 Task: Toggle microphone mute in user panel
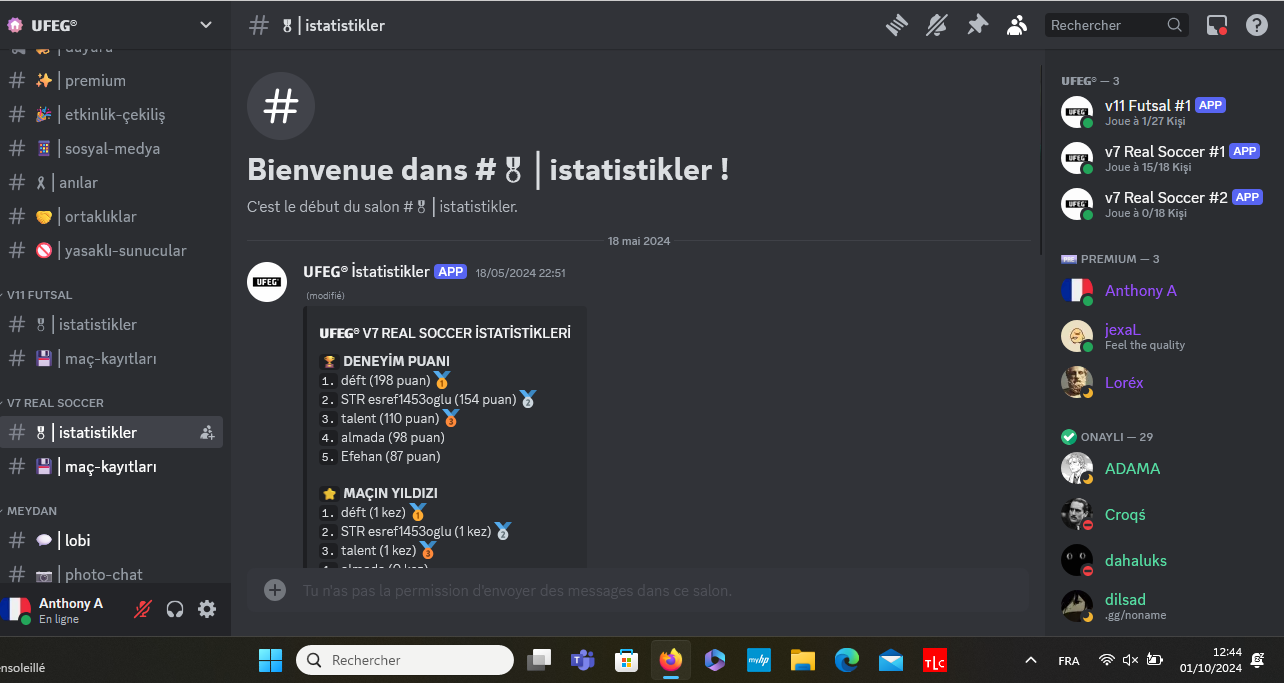(143, 609)
